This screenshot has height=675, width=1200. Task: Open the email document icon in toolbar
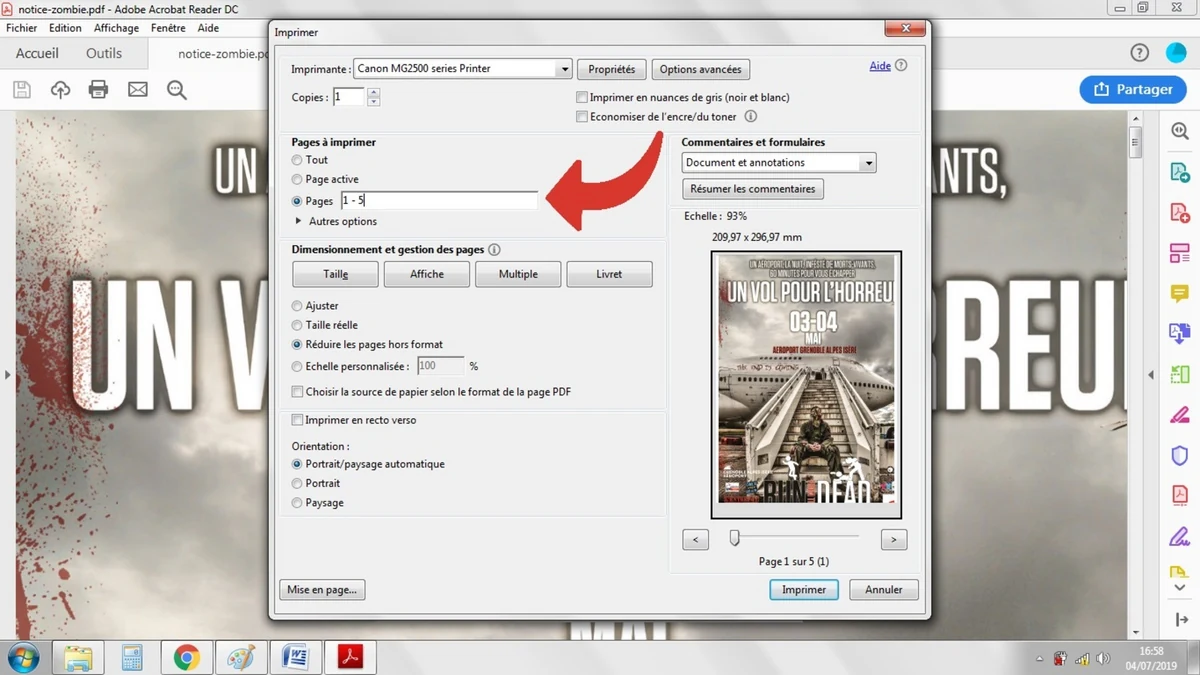point(136,89)
